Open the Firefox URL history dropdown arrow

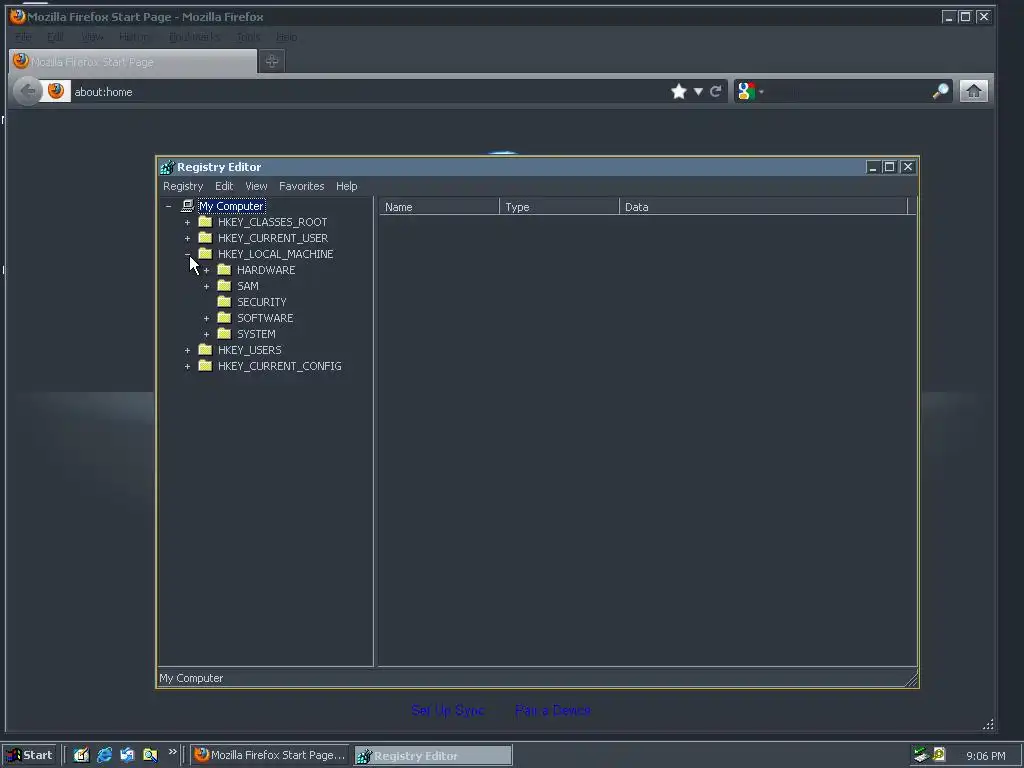(698, 91)
